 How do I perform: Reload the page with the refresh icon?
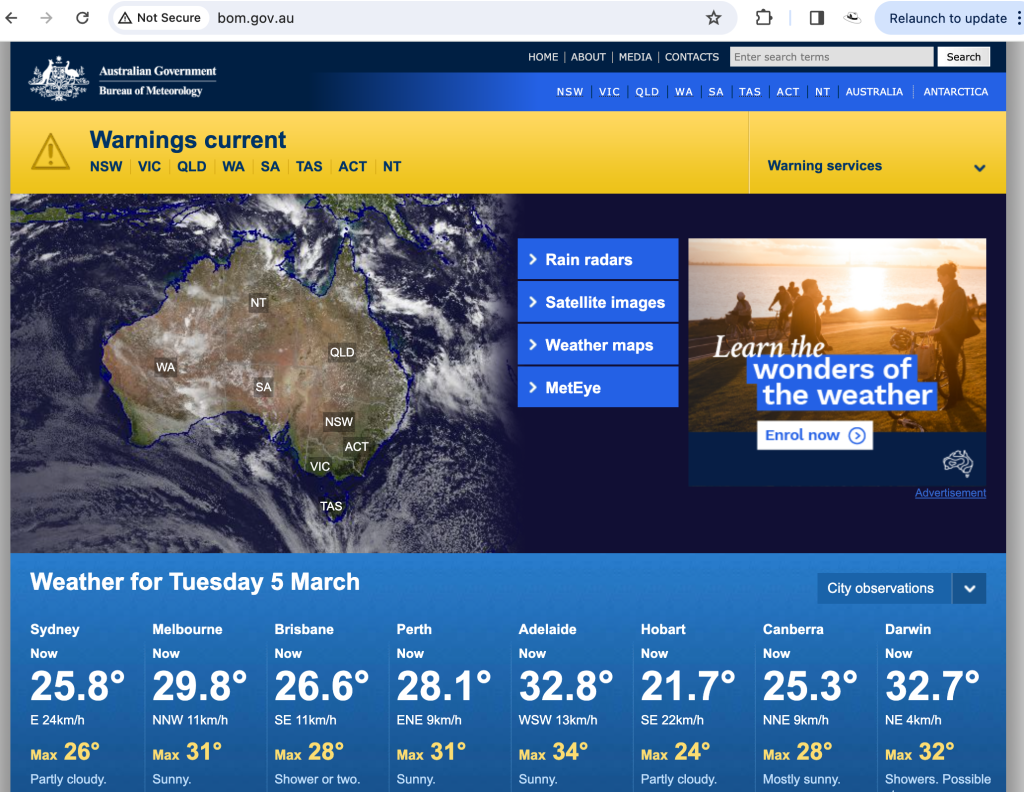82,18
